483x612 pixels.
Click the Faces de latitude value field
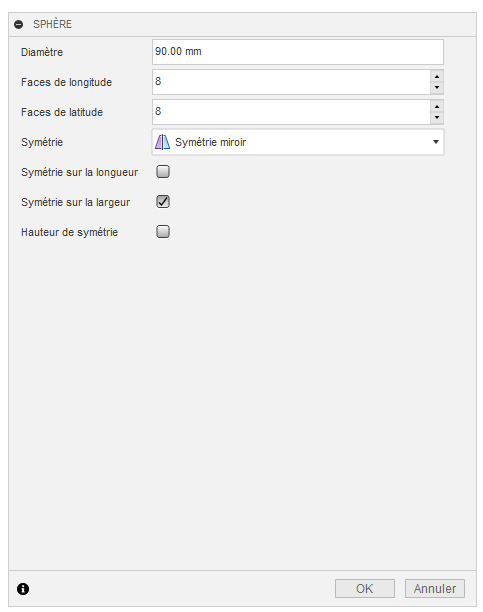coord(291,112)
